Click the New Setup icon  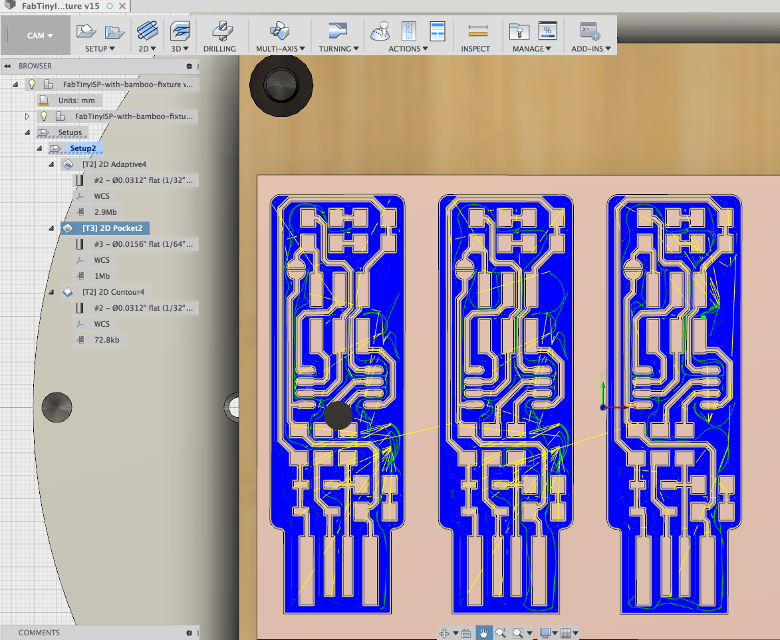pyautogui.click(x=86, y=31)
